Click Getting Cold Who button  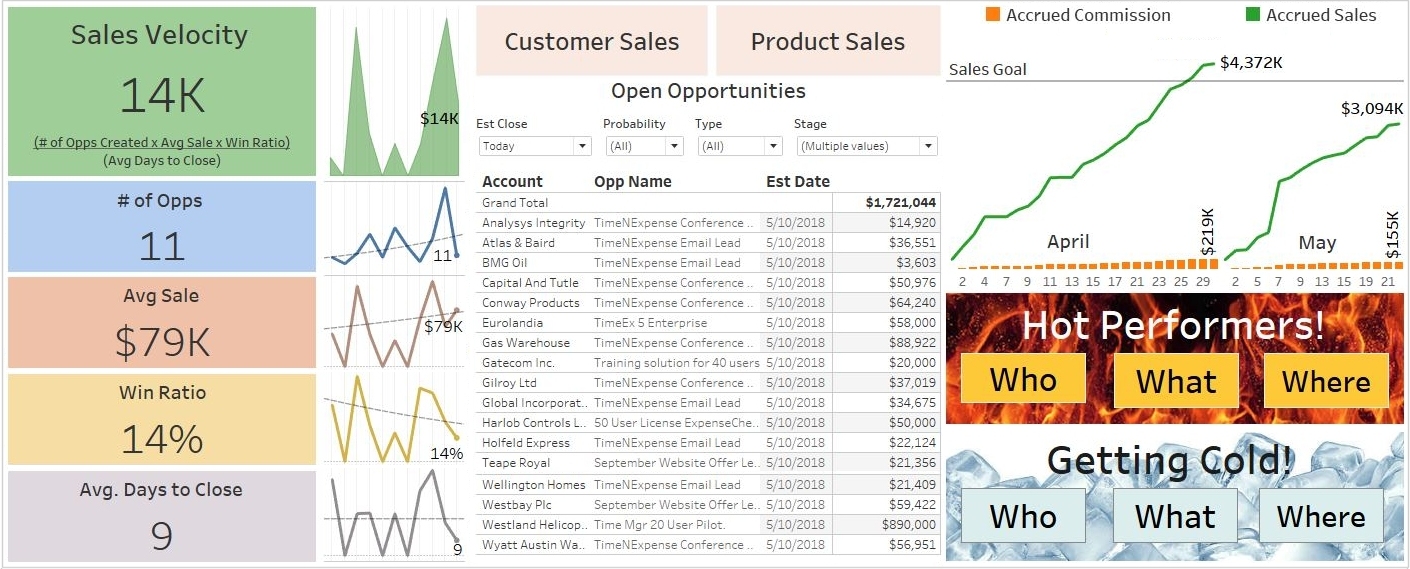tap(1023, 516)
